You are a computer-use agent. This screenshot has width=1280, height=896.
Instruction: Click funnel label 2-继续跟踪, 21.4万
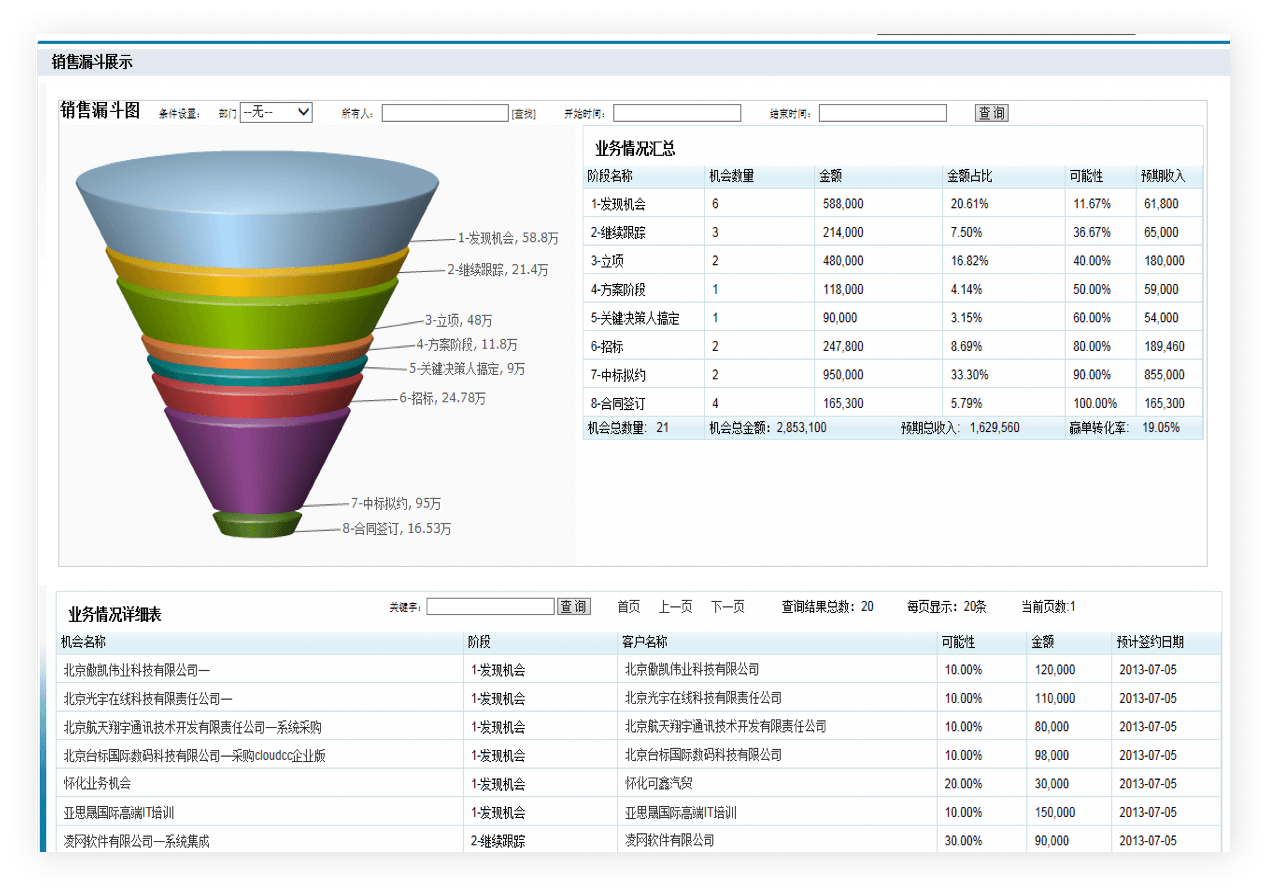click(497, 270)
